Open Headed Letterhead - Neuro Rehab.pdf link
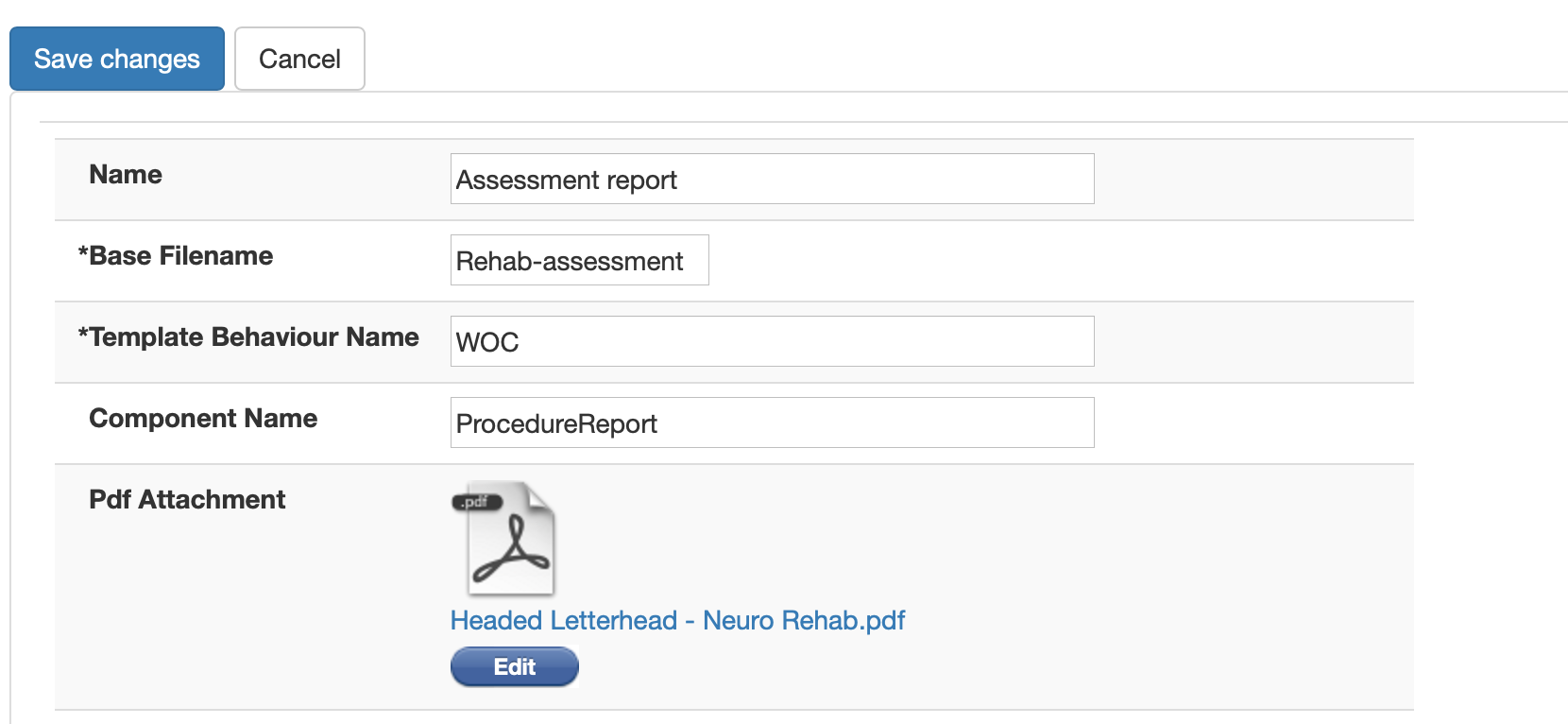This screenshot has height=724, width=1568. pos(676,620)
